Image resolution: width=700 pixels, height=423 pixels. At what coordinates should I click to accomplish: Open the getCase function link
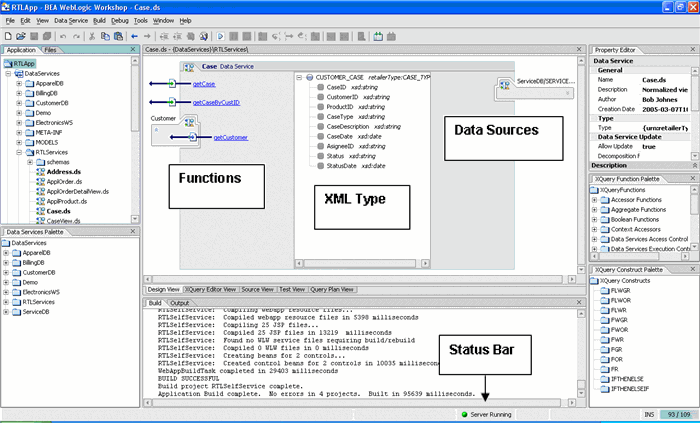coord(204,84)
